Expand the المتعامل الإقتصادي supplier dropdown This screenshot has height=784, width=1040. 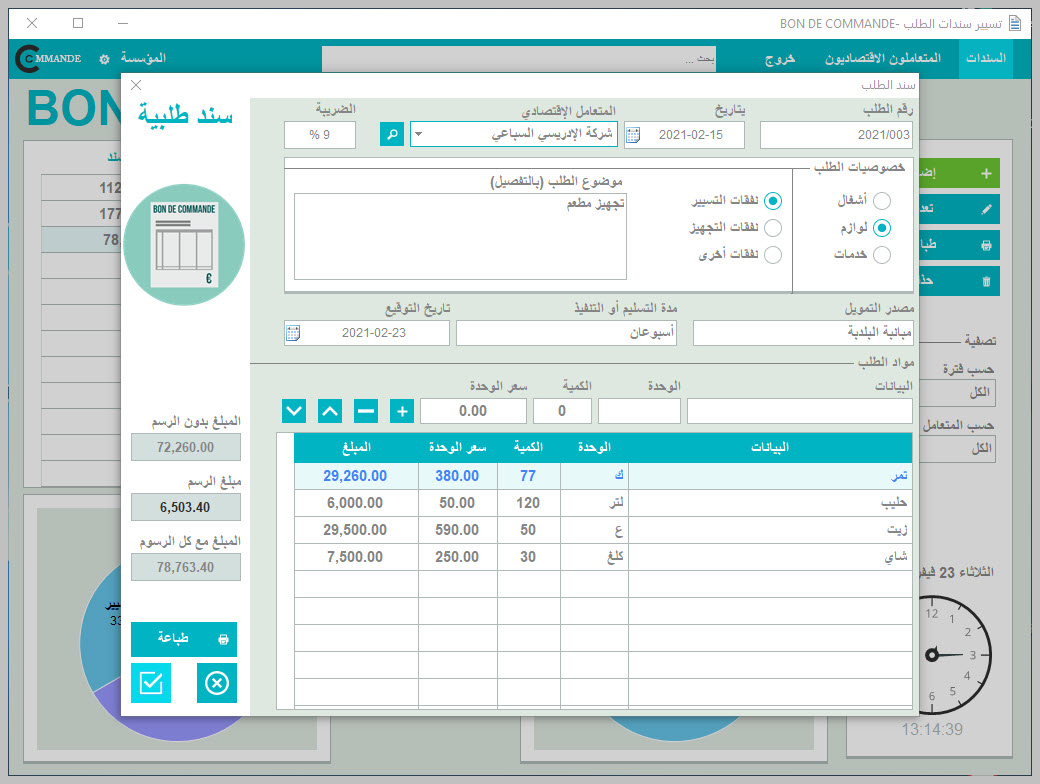pyautogui.click(x=418, y=135)
